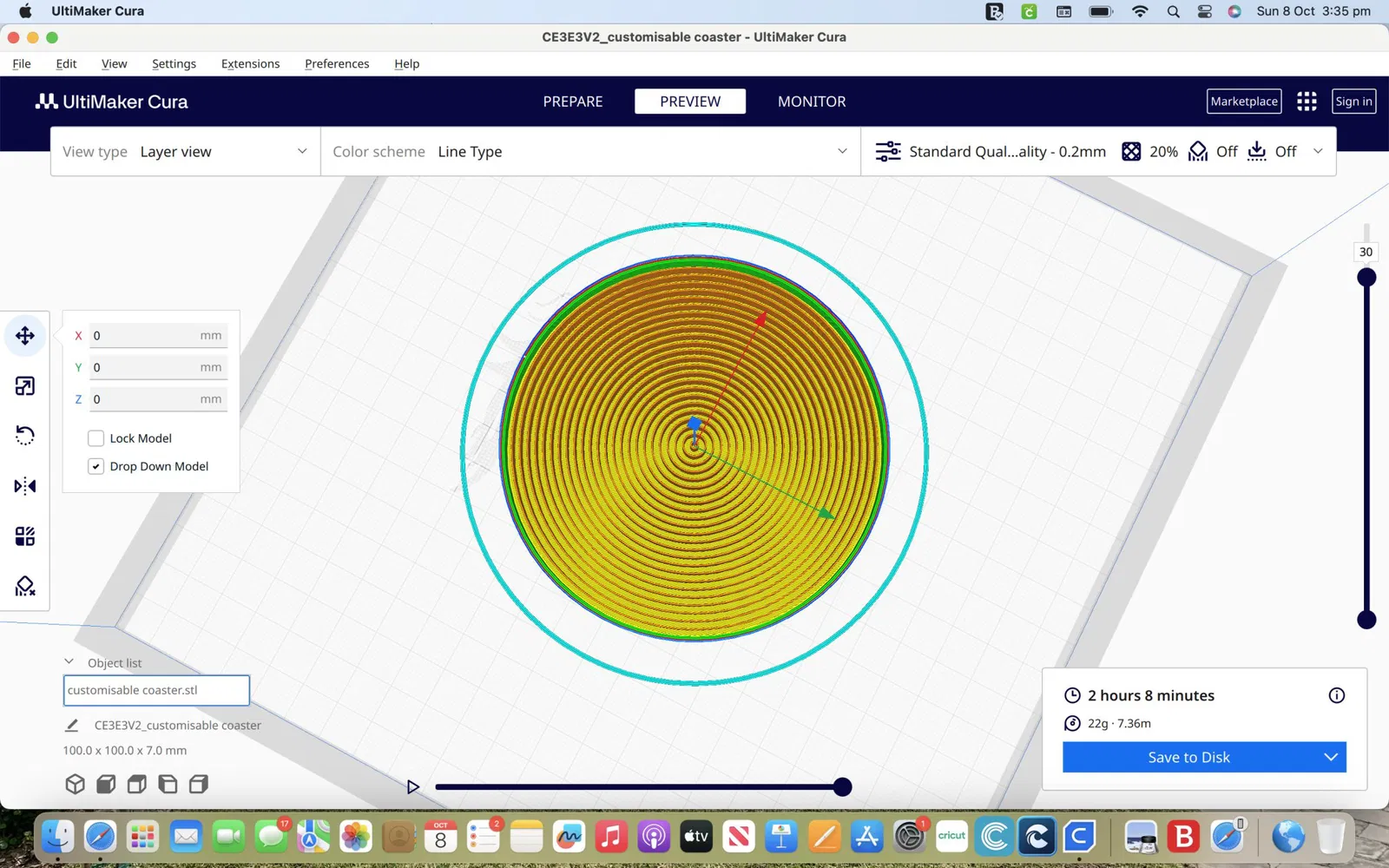Open the Save to Disk output options arrow

[x=1331, y=757]
